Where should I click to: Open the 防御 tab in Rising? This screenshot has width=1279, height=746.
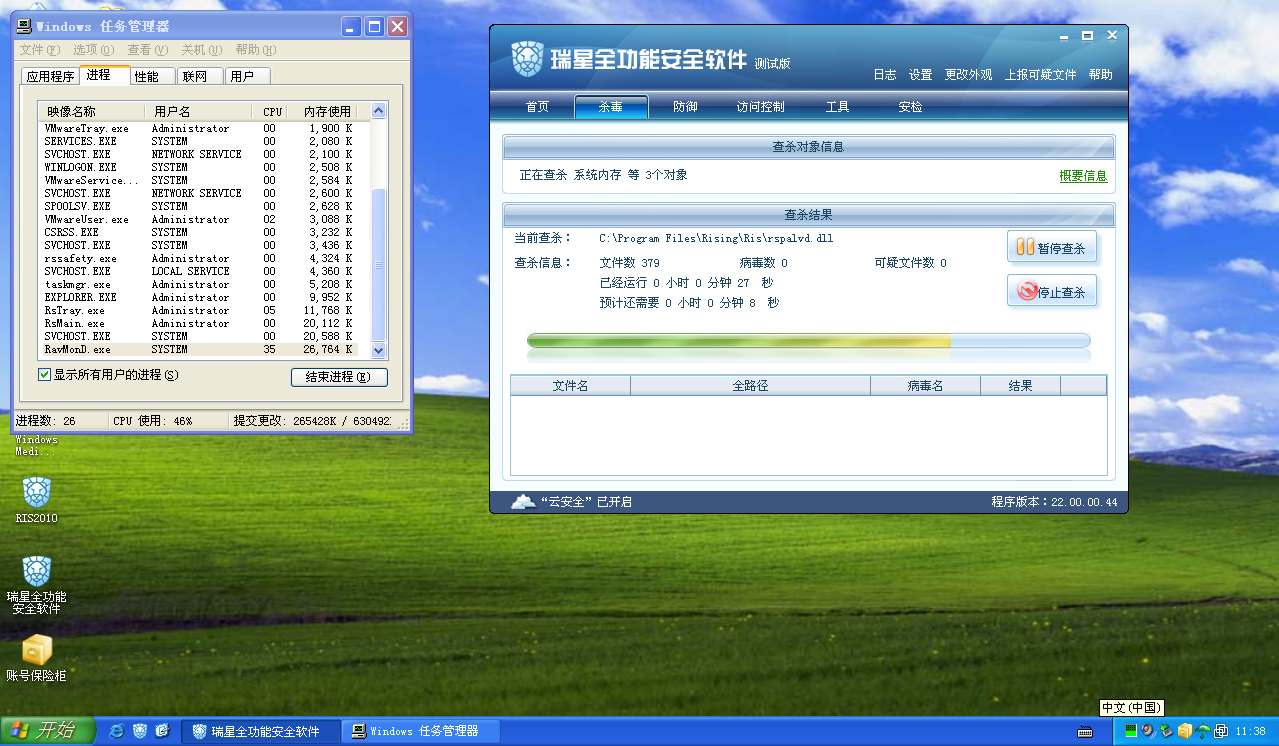(685, 107)
